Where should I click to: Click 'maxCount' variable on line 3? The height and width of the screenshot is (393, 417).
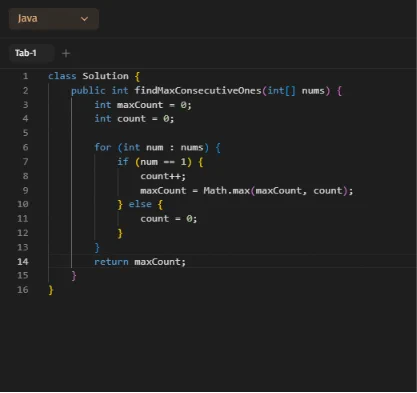140,105
